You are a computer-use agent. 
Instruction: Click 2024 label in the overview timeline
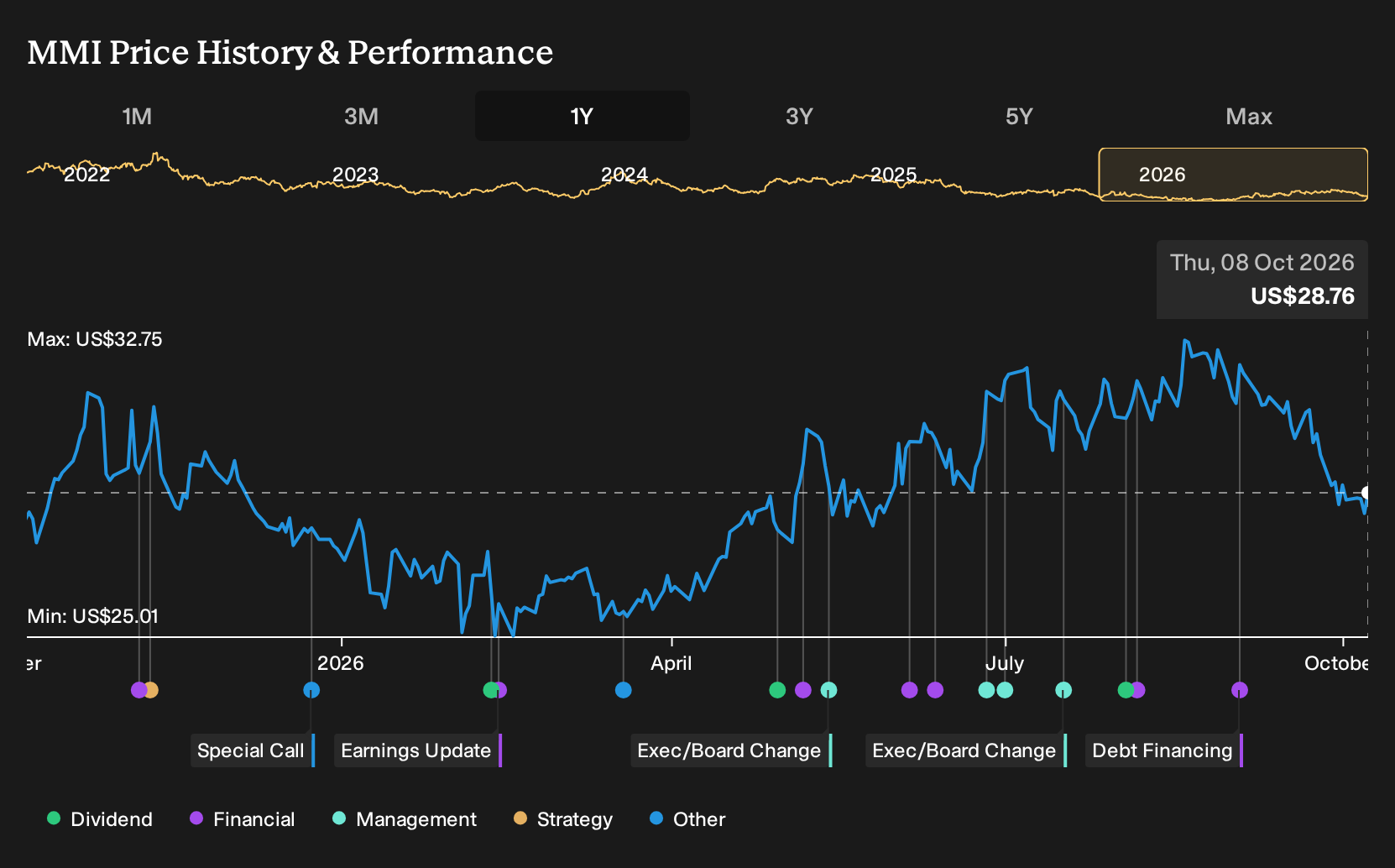[624, 175]
